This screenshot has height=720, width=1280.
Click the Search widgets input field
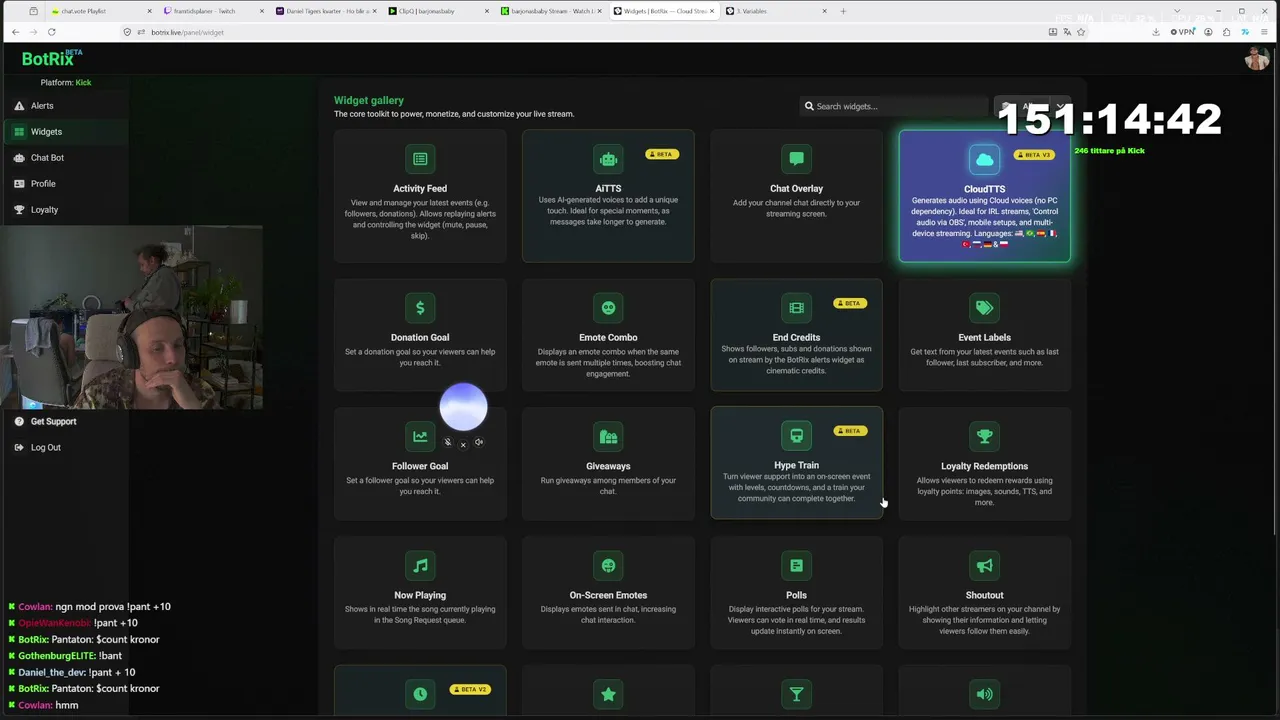tap(895, 106)
